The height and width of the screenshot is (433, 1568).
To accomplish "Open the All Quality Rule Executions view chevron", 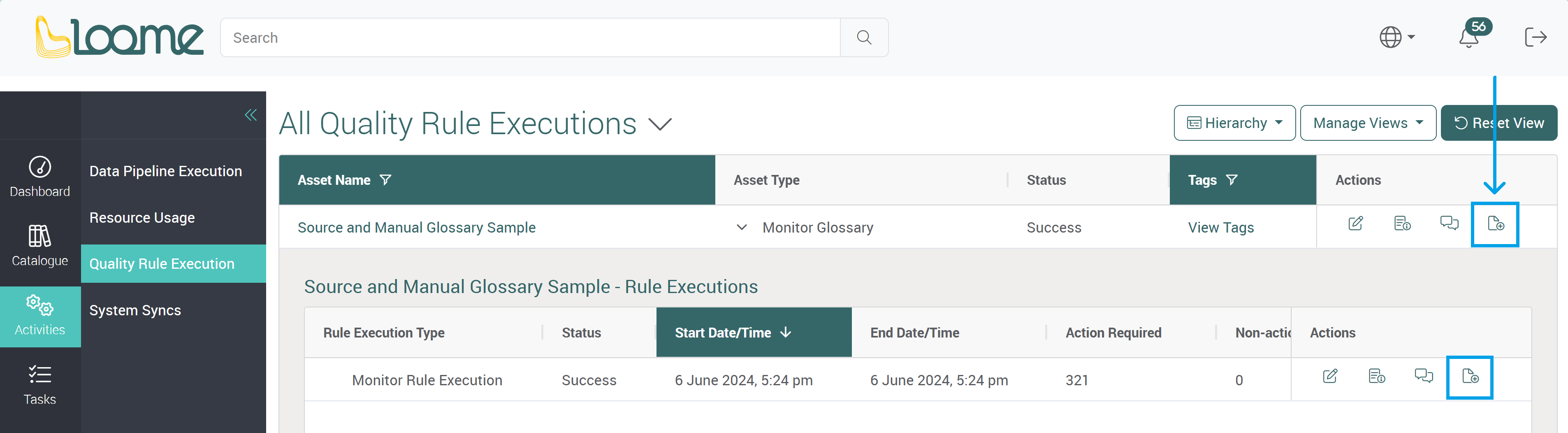I will (660, 124).
